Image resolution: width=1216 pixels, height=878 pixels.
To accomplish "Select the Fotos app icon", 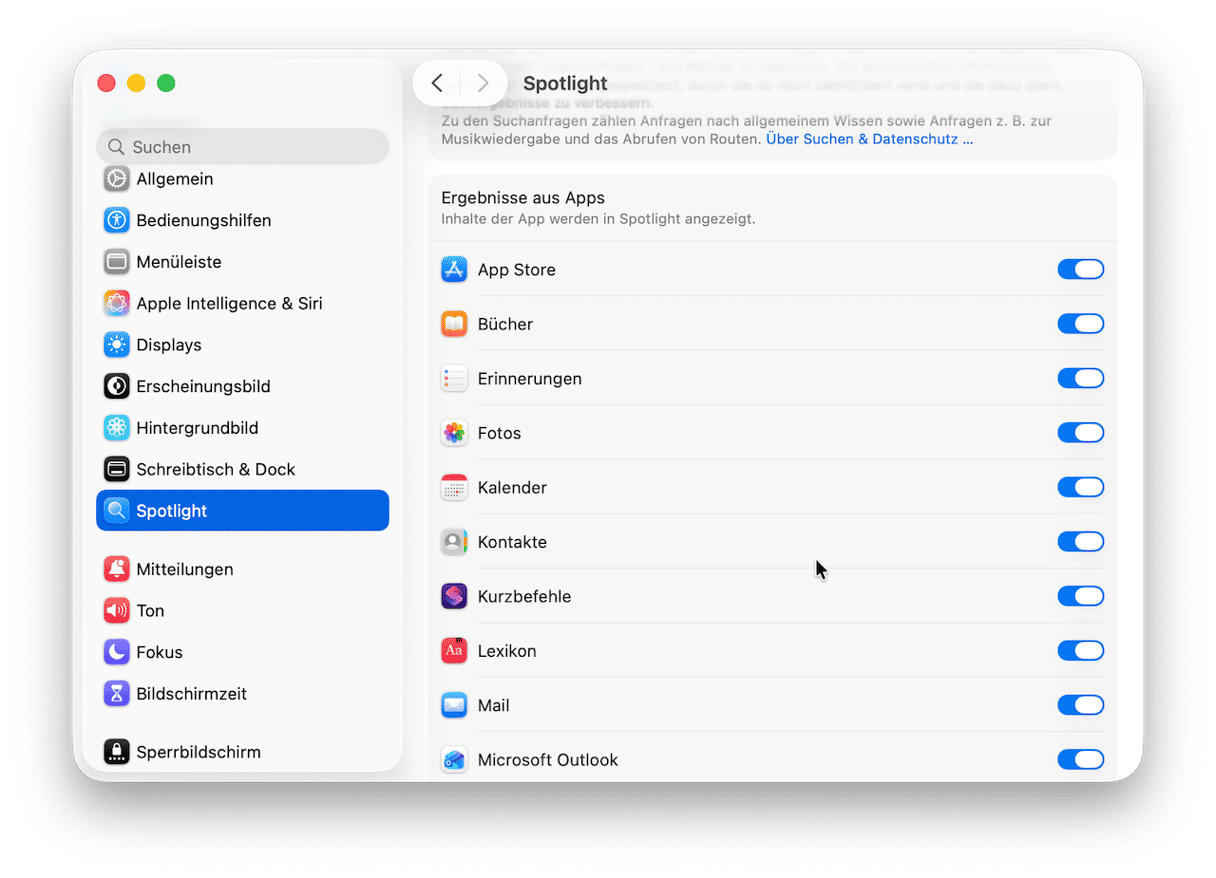I will [454, 432].
